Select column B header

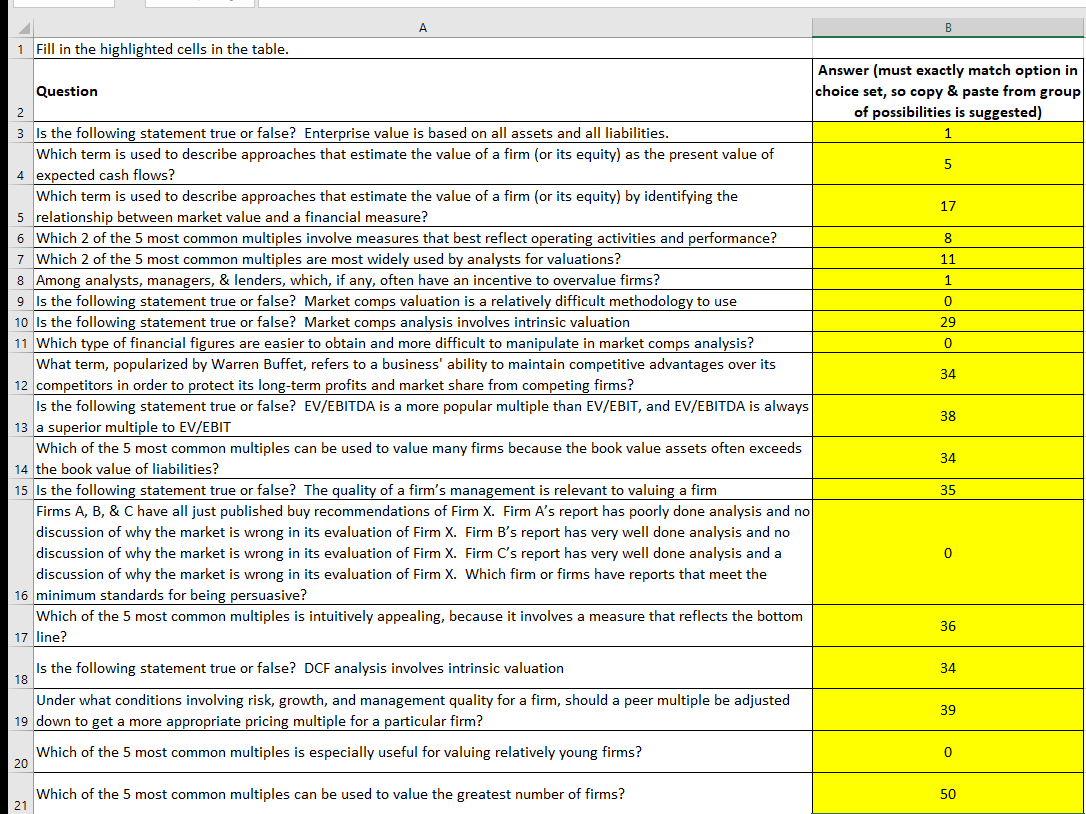point(947,27)
